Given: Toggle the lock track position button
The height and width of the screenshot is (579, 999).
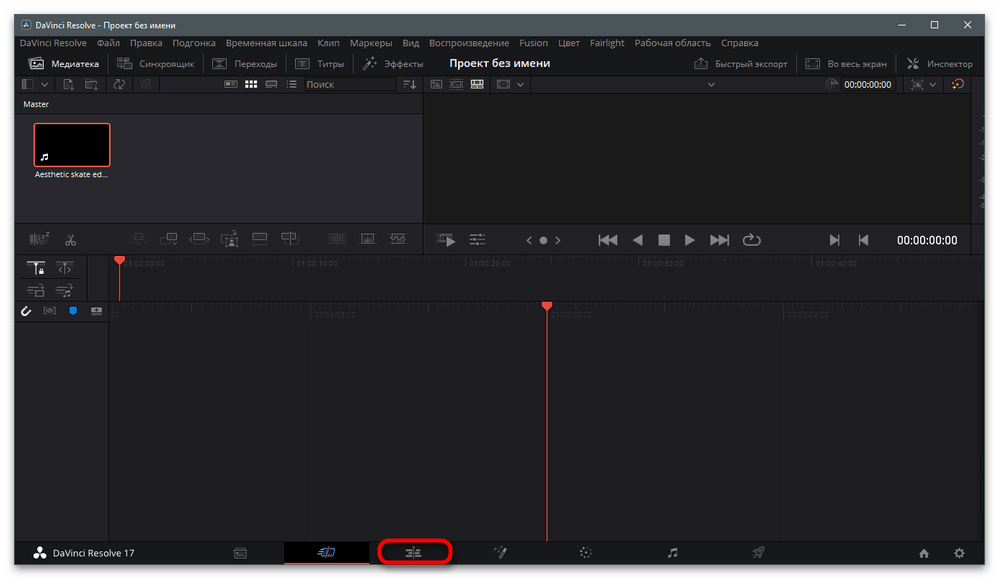Looking at the screenshot, I should point(36,268).
